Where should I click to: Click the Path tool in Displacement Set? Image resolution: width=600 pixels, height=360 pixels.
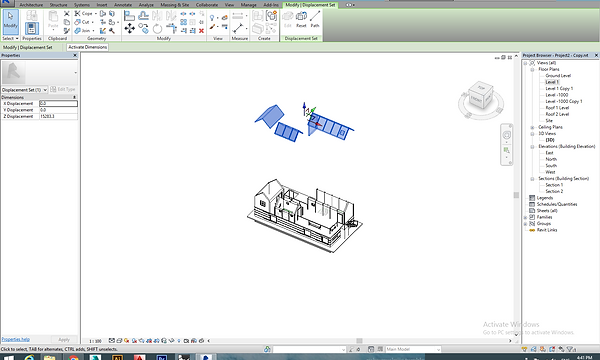click(x=315, y=20)
